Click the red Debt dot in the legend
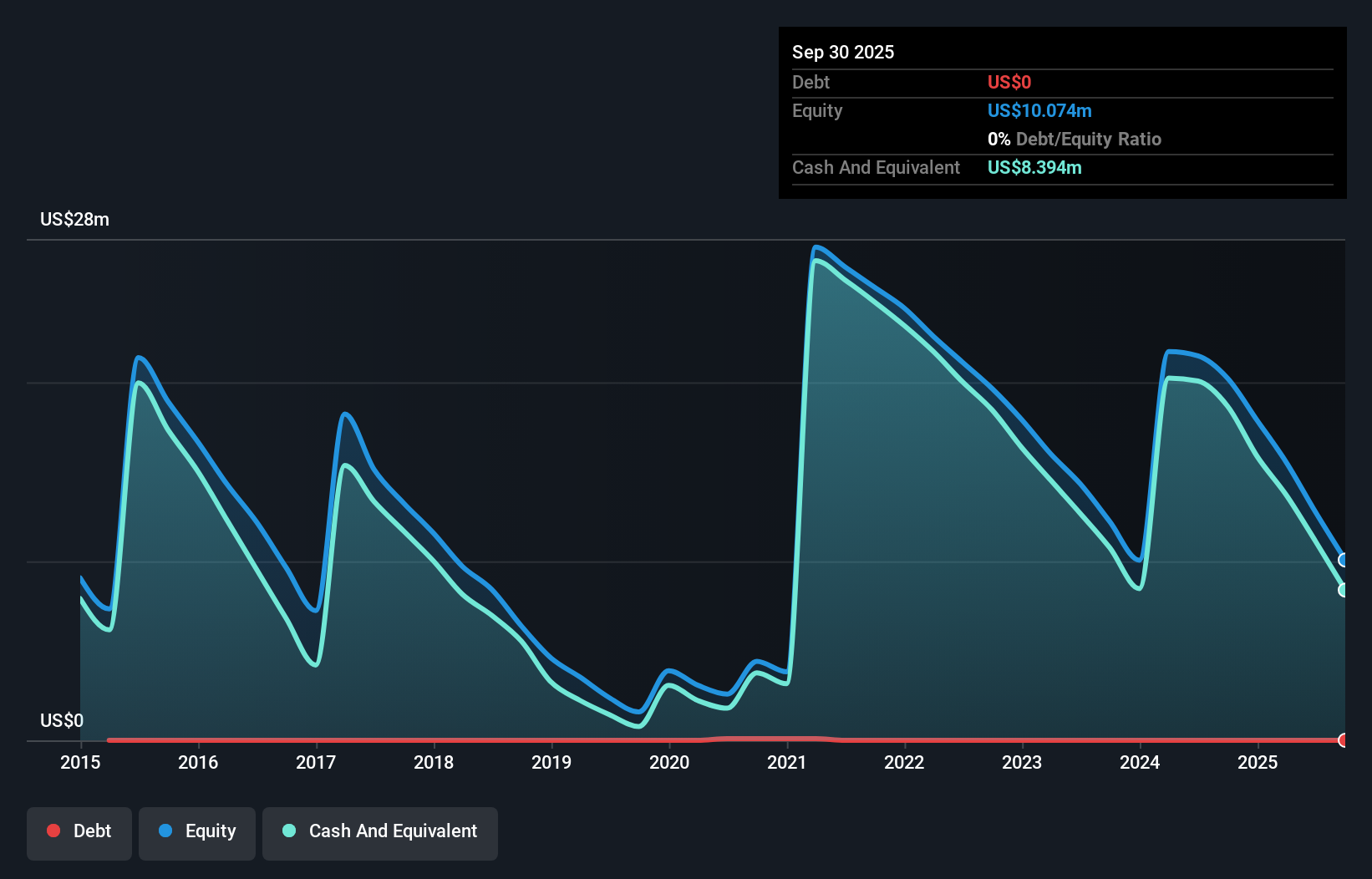The height and width of the screenshot is (879, 1372). (x=53, y=831)
